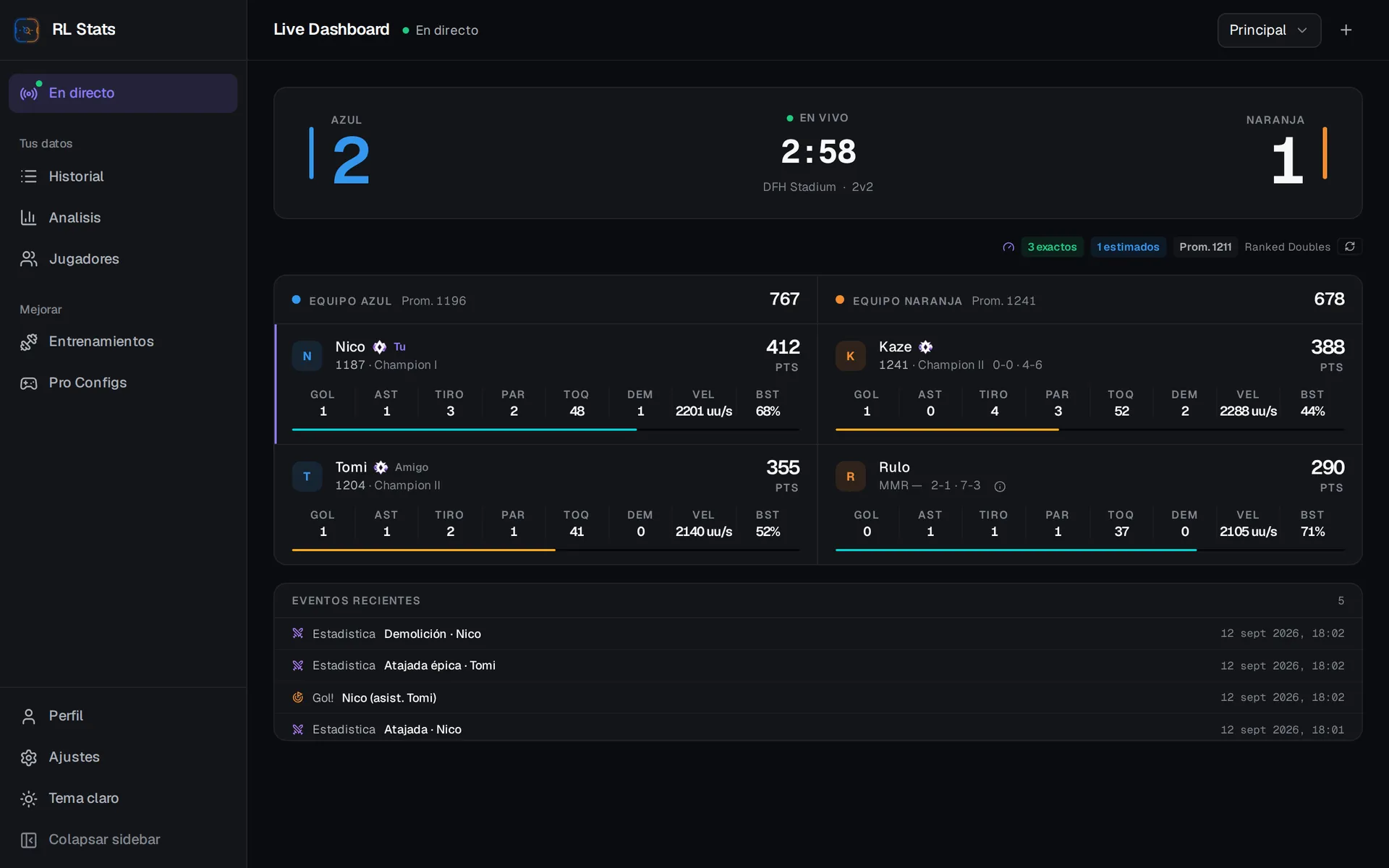
Task: Click the Ajustes gear icon
Action: click(x=29, y=757)
